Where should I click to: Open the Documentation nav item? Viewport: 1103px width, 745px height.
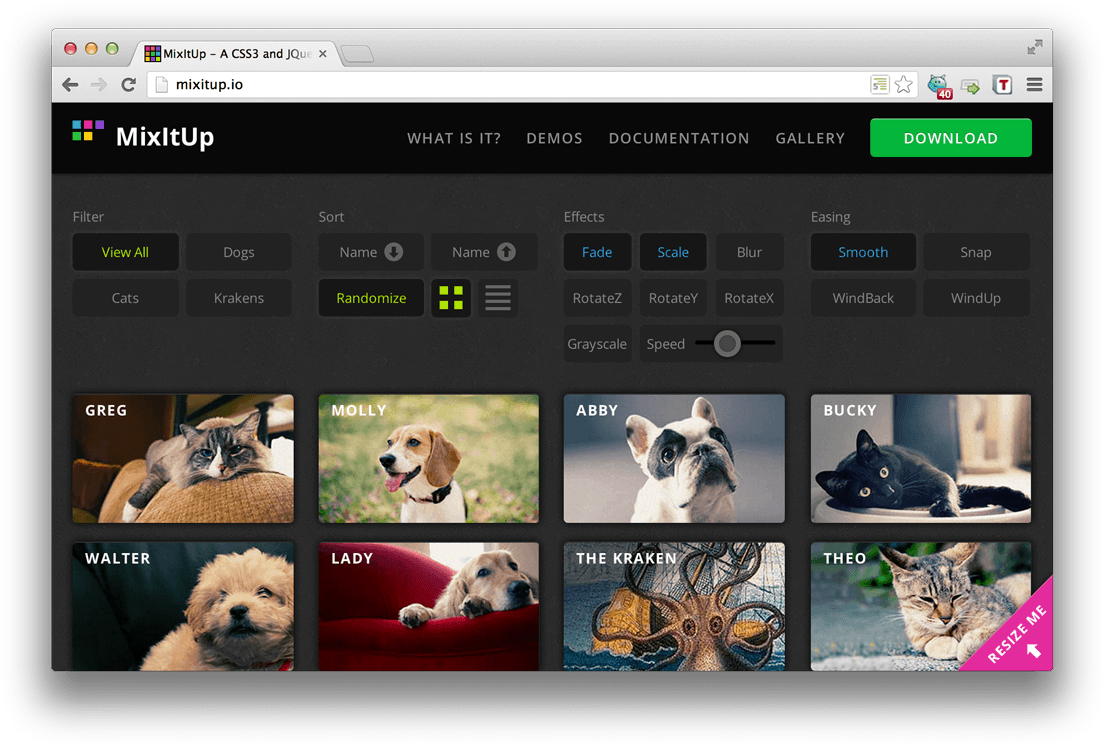point(679,138)
